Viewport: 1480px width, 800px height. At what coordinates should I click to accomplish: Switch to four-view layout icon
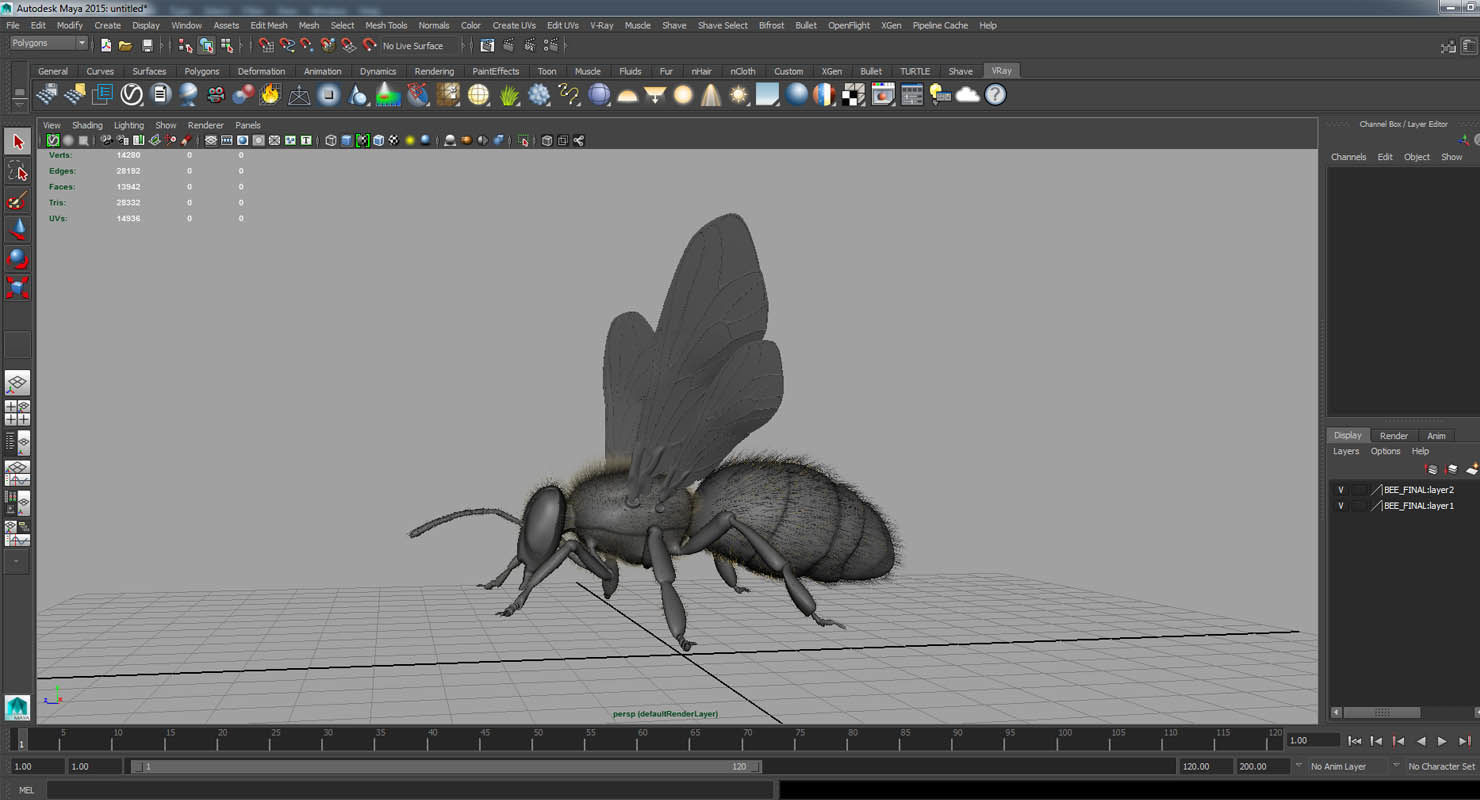click(x=17, y=413)
